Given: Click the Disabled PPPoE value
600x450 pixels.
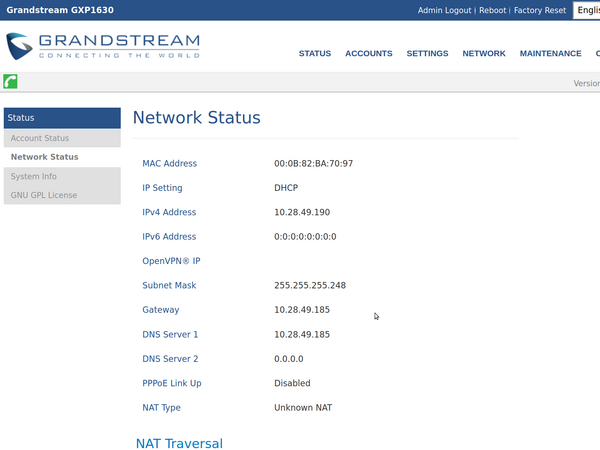Looking at the screenshot, I should [292, 383].
